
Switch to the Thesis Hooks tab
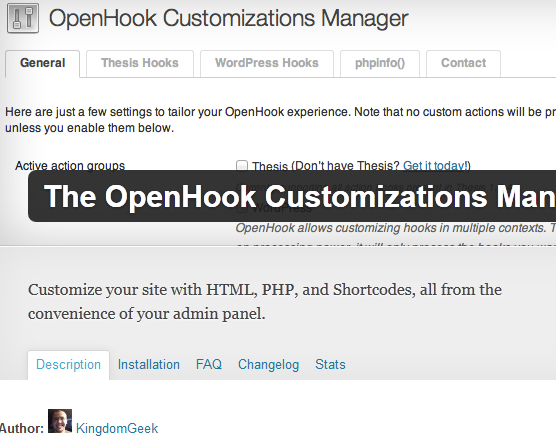140,63
